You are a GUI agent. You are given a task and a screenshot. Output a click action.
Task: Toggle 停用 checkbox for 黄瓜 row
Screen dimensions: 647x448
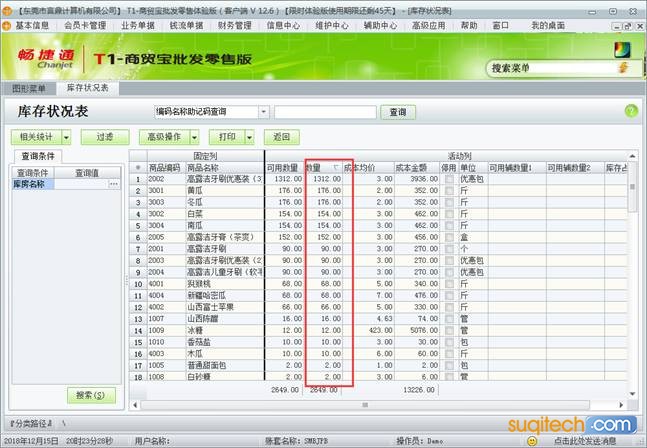[x=449, y=191]
